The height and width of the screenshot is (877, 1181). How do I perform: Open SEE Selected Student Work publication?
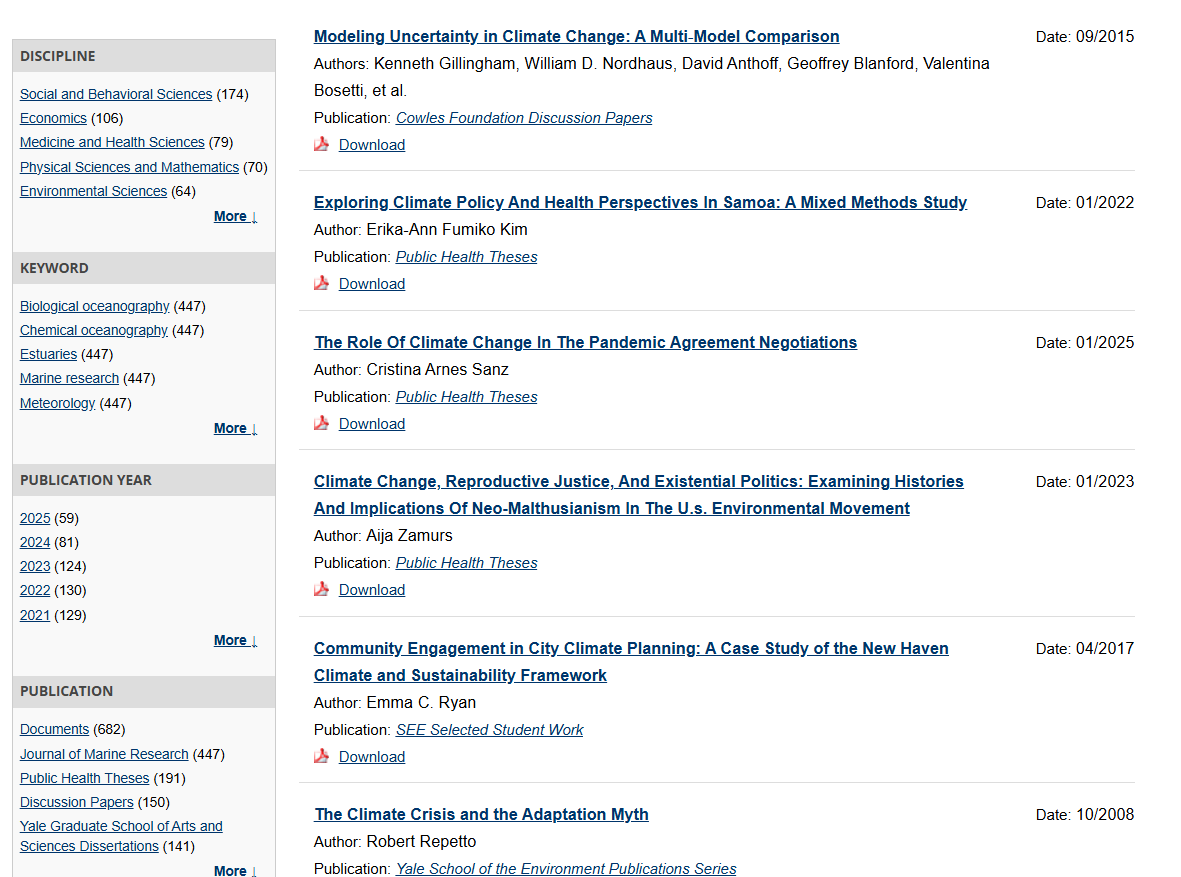(489, 730)
